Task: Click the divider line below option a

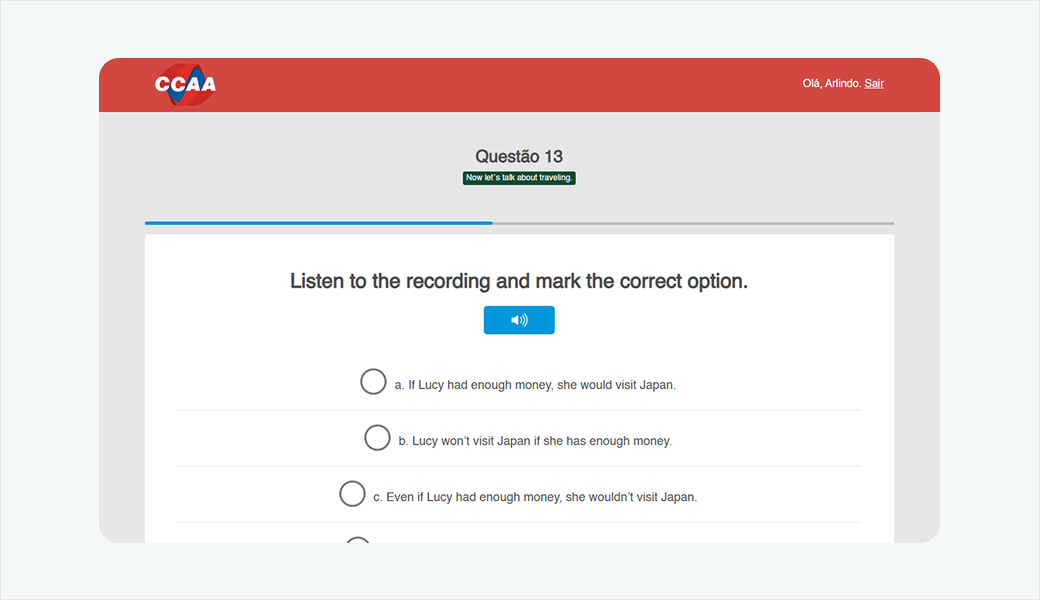Action: coord(519,410)
